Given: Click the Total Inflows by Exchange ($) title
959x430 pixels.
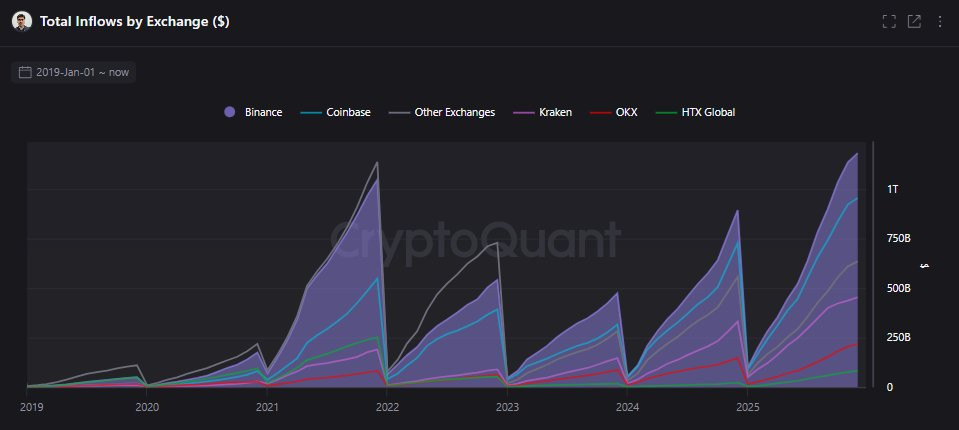Looking at the screenshot, I should pos(135,21).
